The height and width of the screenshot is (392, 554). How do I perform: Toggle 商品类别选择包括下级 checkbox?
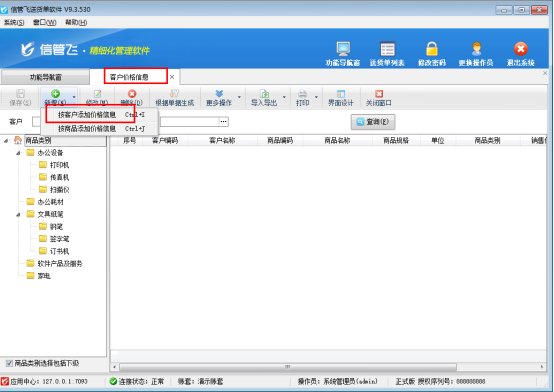click(x=9, y=363)
